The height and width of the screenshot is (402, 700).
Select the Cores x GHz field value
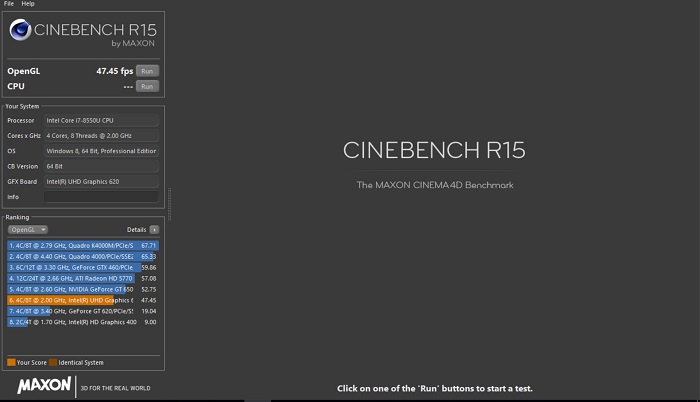101,136
